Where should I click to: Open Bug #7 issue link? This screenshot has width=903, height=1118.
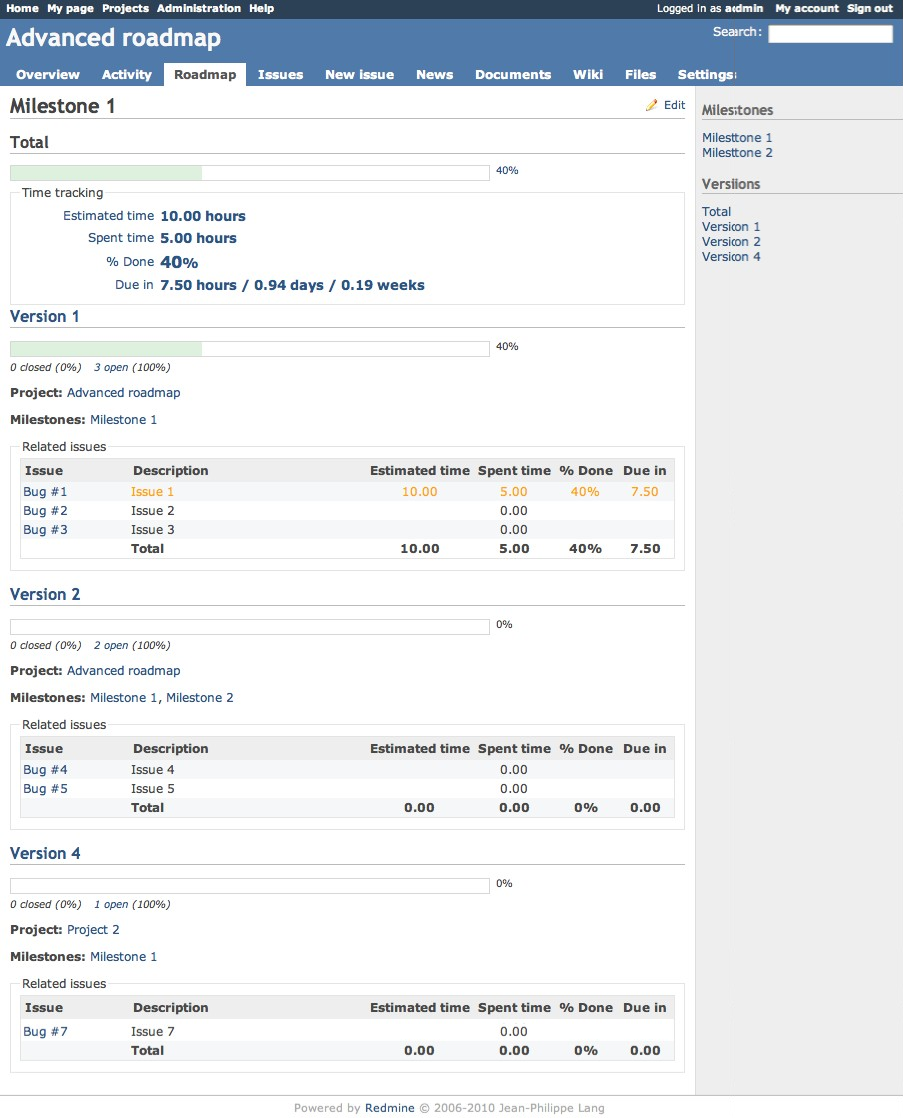coord(45,1031)
